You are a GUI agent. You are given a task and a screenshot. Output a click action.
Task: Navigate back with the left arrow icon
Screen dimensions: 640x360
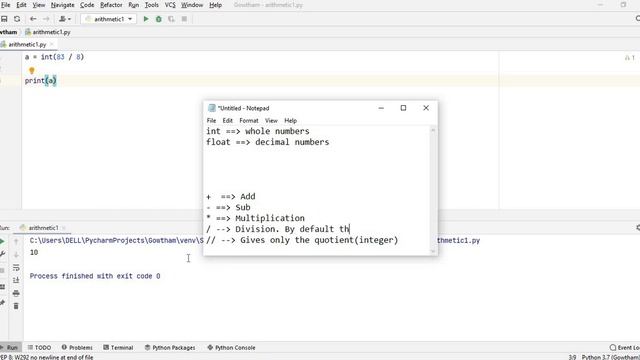coord(33,19)
